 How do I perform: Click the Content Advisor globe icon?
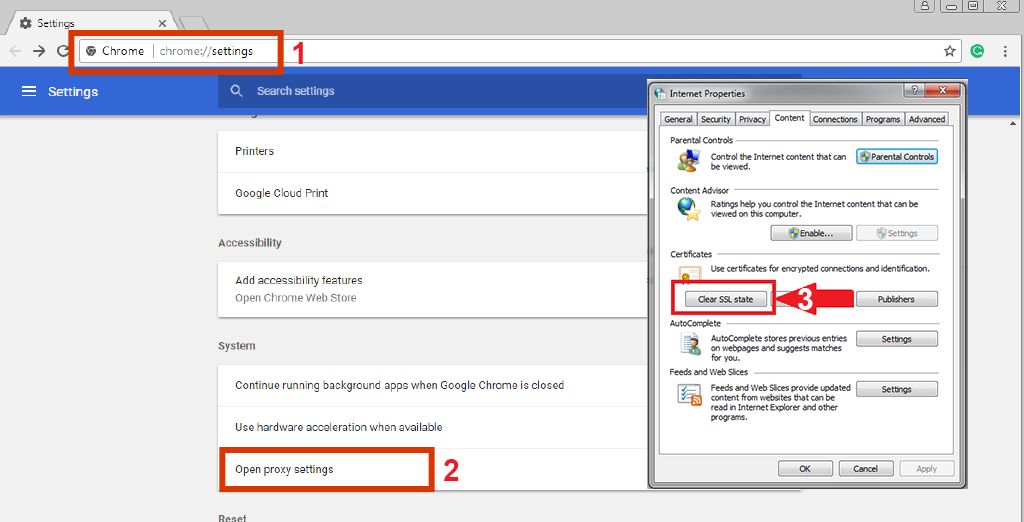point(689,209)
